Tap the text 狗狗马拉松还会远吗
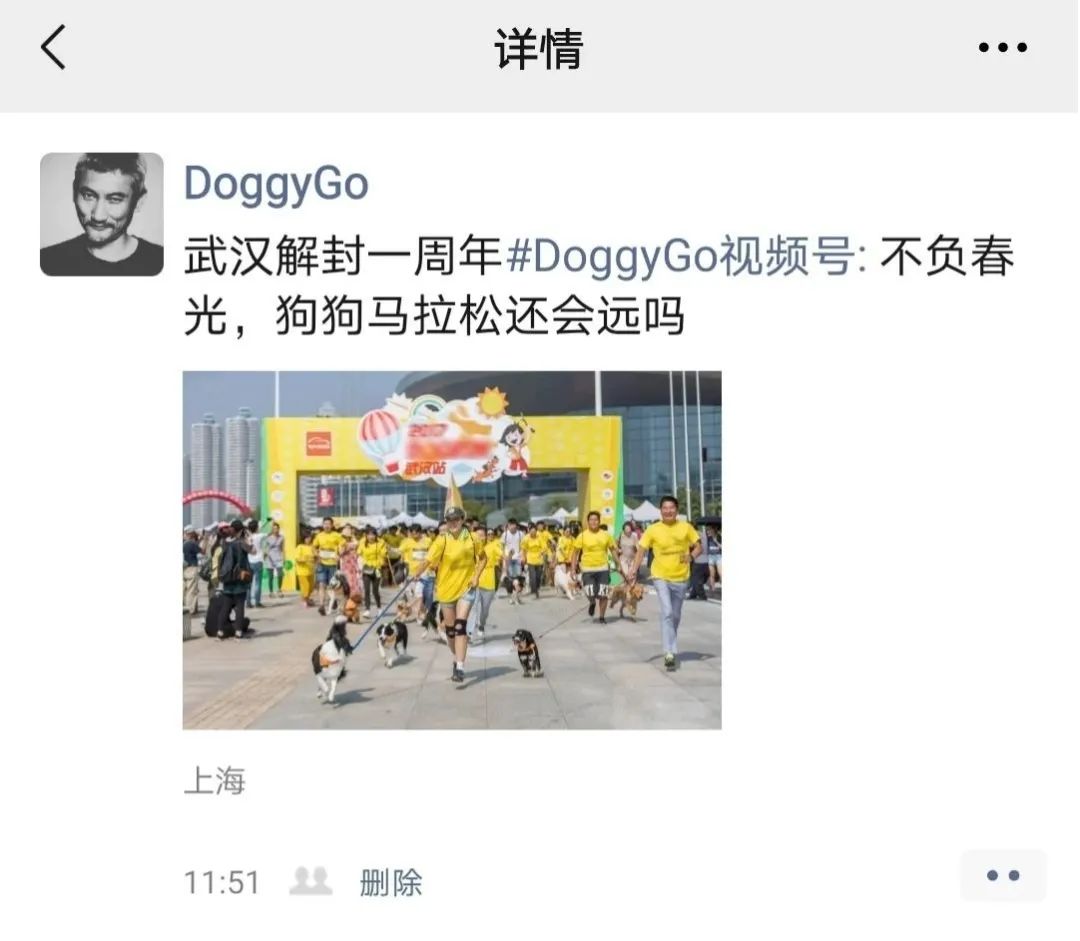This screenshot has height=941, width=1080. tap(480, 316)
